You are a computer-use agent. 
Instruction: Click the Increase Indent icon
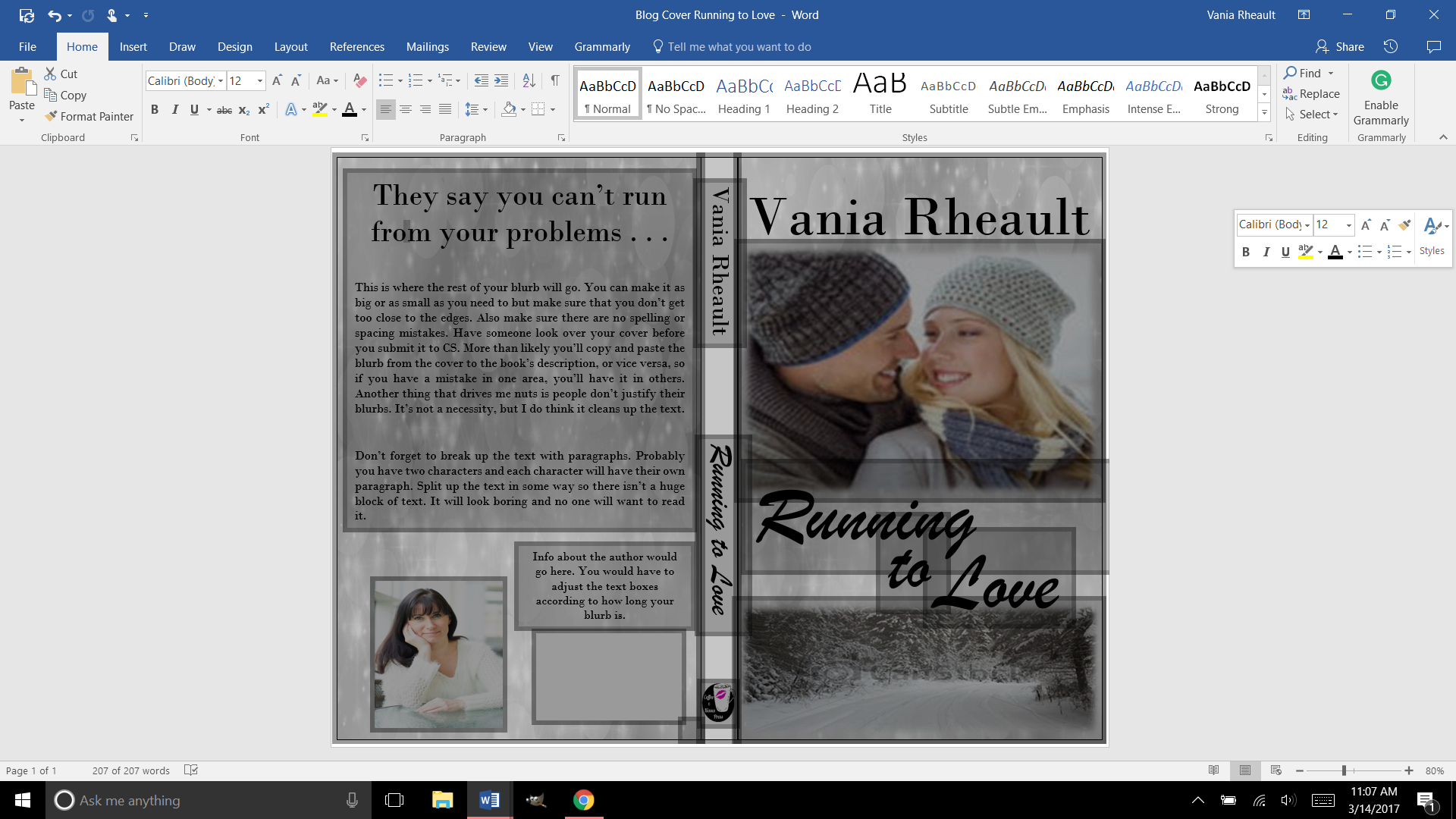click(x=501, y=80)
